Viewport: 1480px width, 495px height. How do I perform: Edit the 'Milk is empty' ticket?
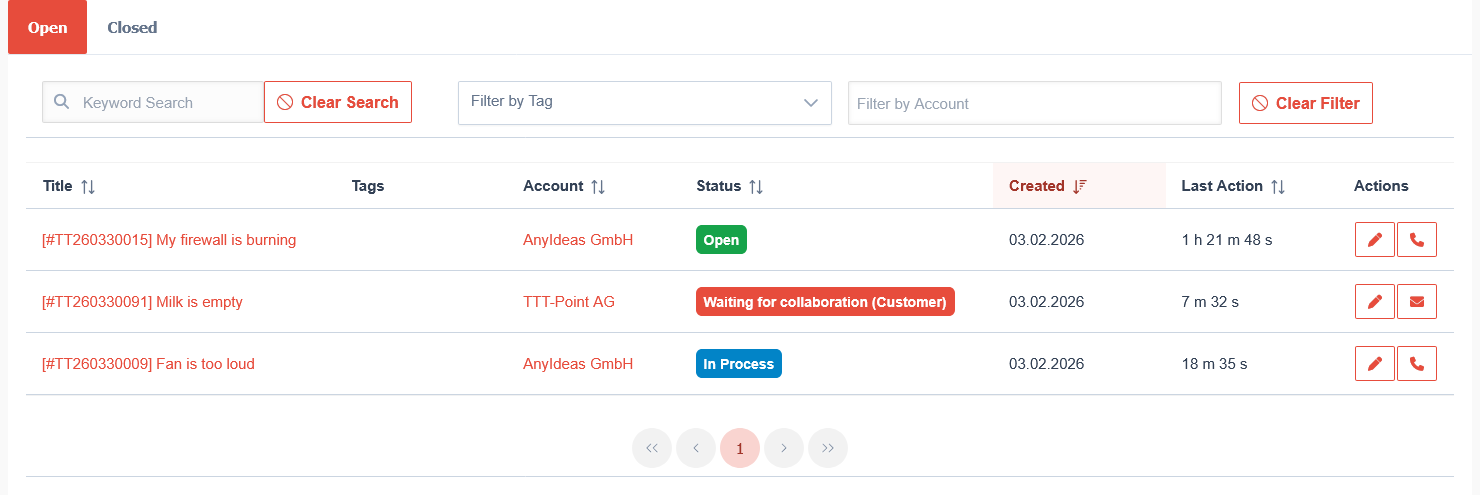[x=1374, y=302]
